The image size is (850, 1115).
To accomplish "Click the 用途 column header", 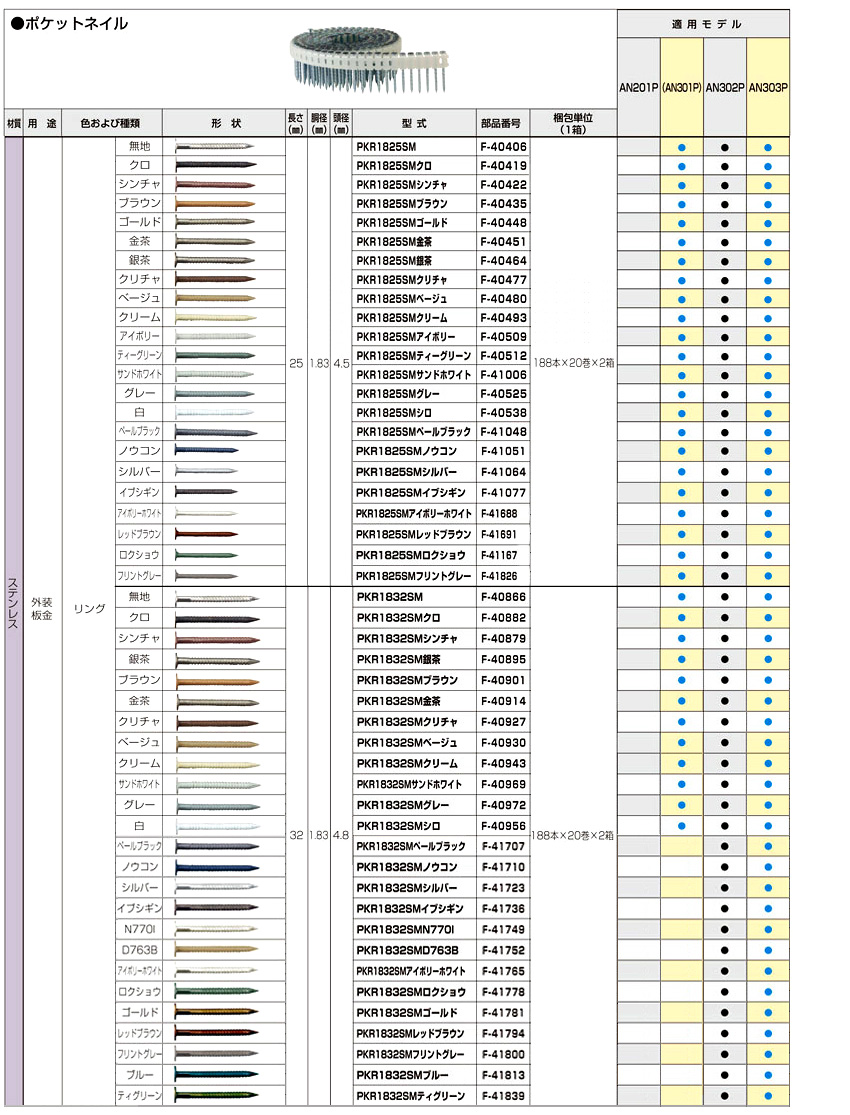I will click(42, 123).
